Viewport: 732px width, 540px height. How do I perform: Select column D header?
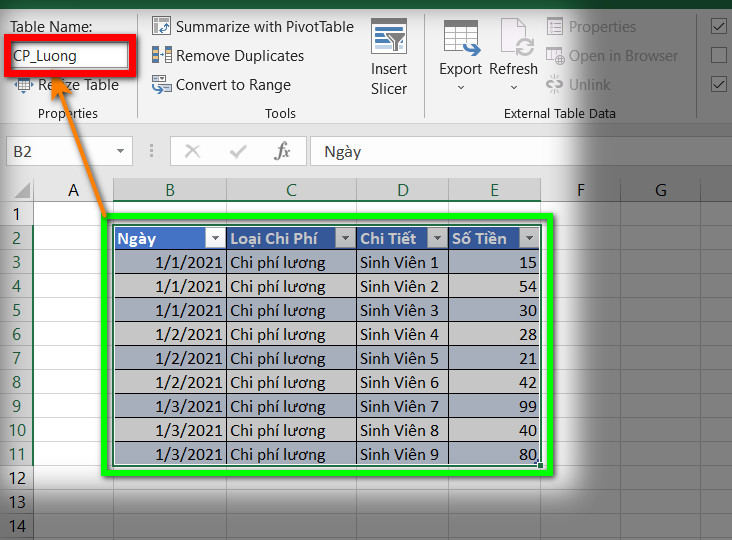click(402, 190)
